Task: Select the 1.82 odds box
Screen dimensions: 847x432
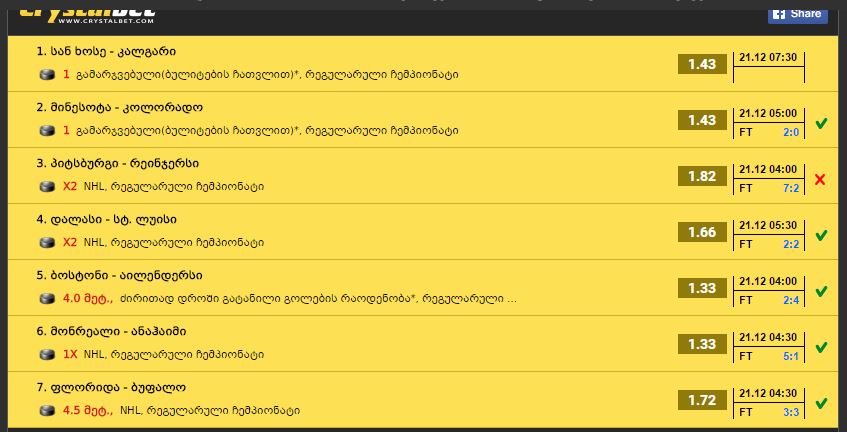Action: [x=702, y=176]
